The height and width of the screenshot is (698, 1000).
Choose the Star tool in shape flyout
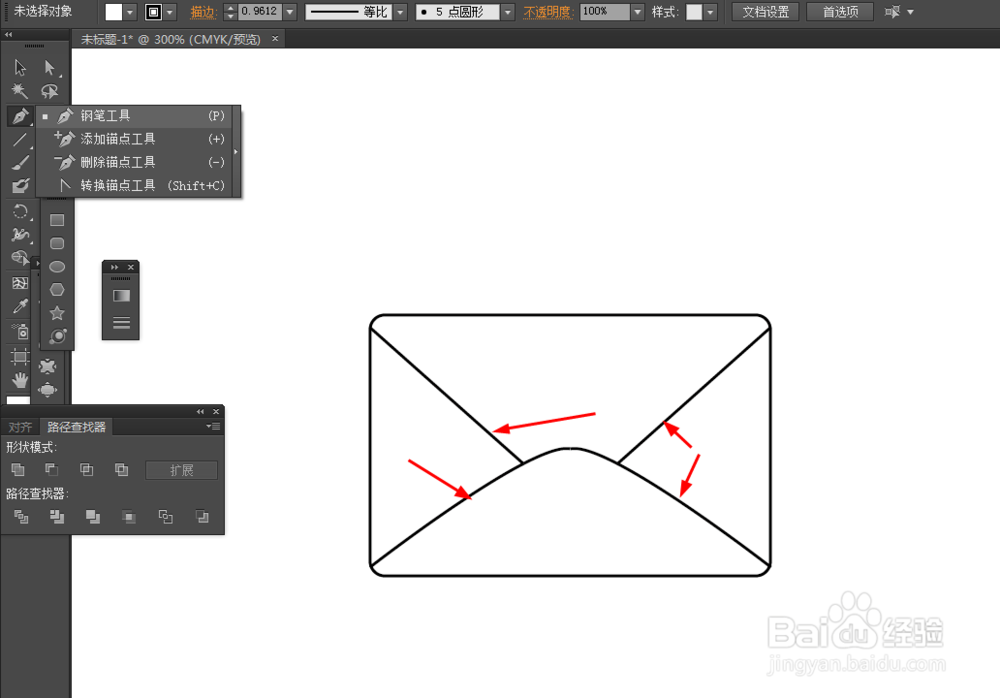(x=57, y=313)
